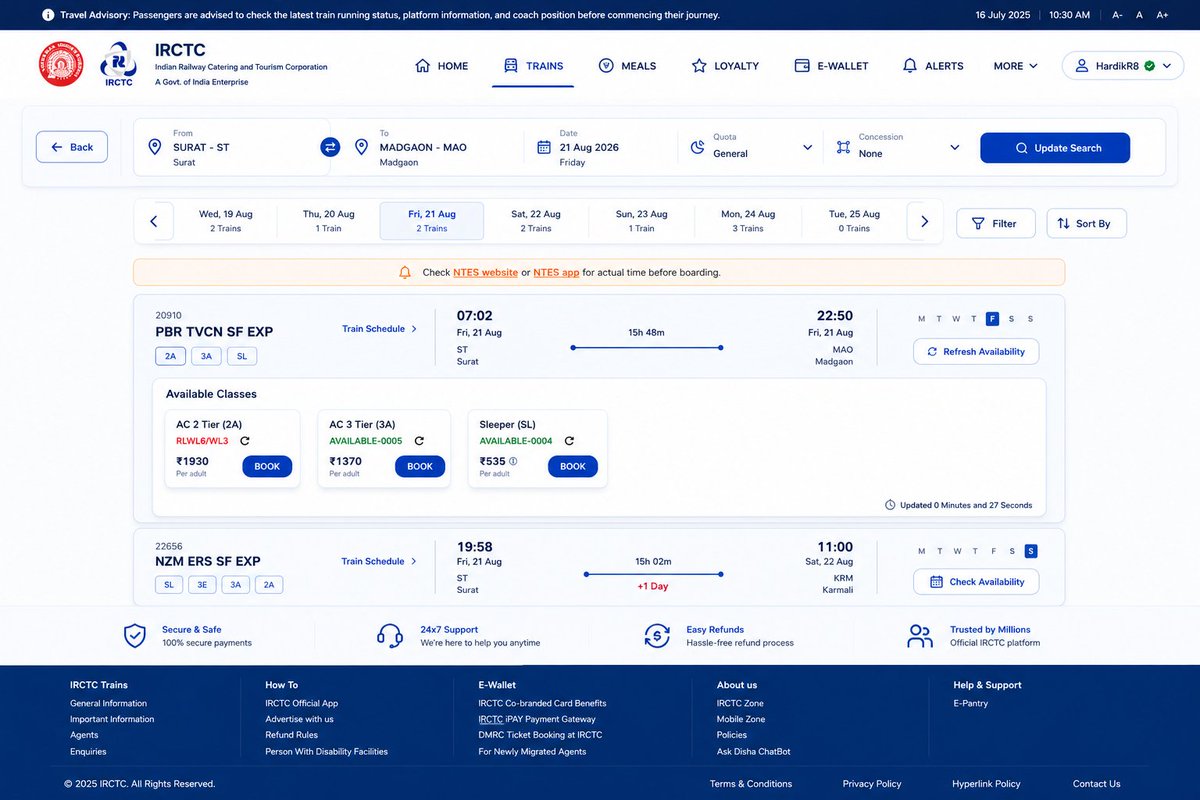Go to HOME in navigation
The width and height of the screenshot is (1200, 800).
click(x=441, y=66)
